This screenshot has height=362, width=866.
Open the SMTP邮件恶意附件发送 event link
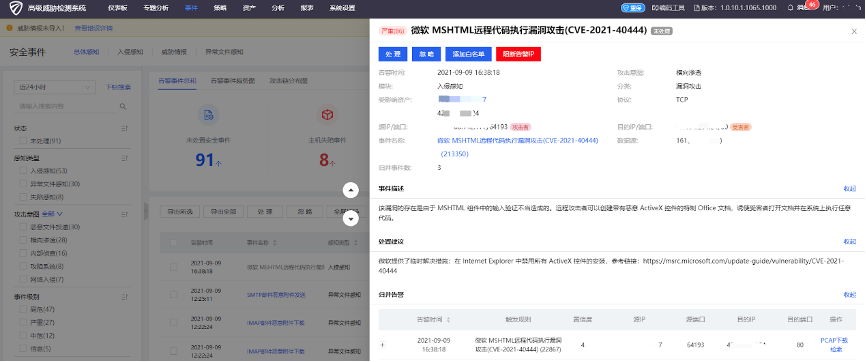click(276, 295)
